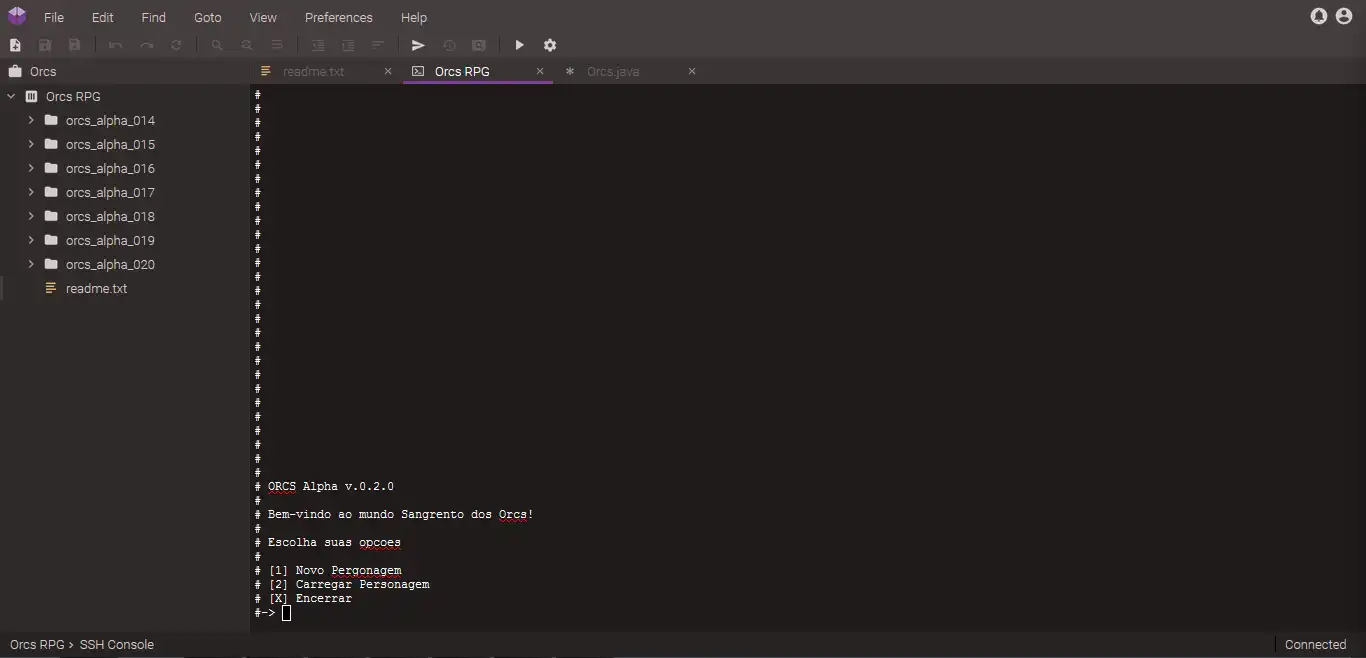Screen dimensions: 1366x658
Task: Select the Orcs RPG project root label
Action: tap(73, 97)
